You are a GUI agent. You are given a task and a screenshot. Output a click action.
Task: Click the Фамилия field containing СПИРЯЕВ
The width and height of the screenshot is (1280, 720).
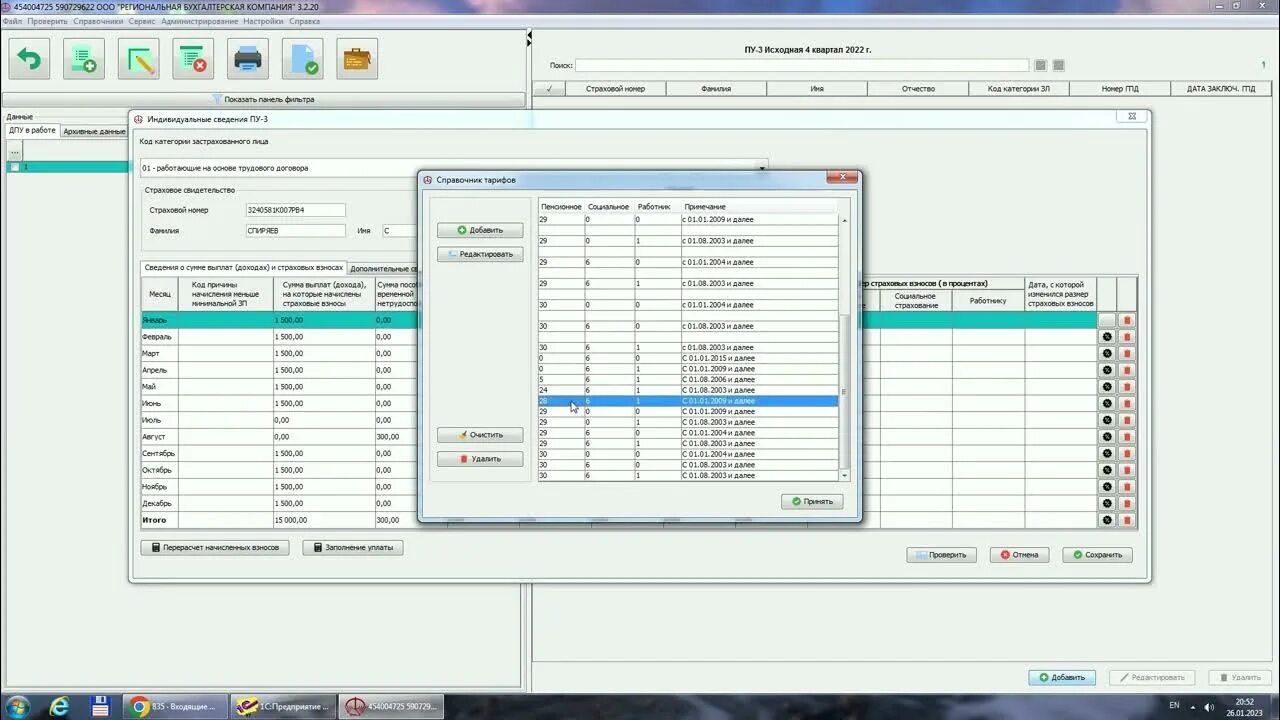coord(296,230)
